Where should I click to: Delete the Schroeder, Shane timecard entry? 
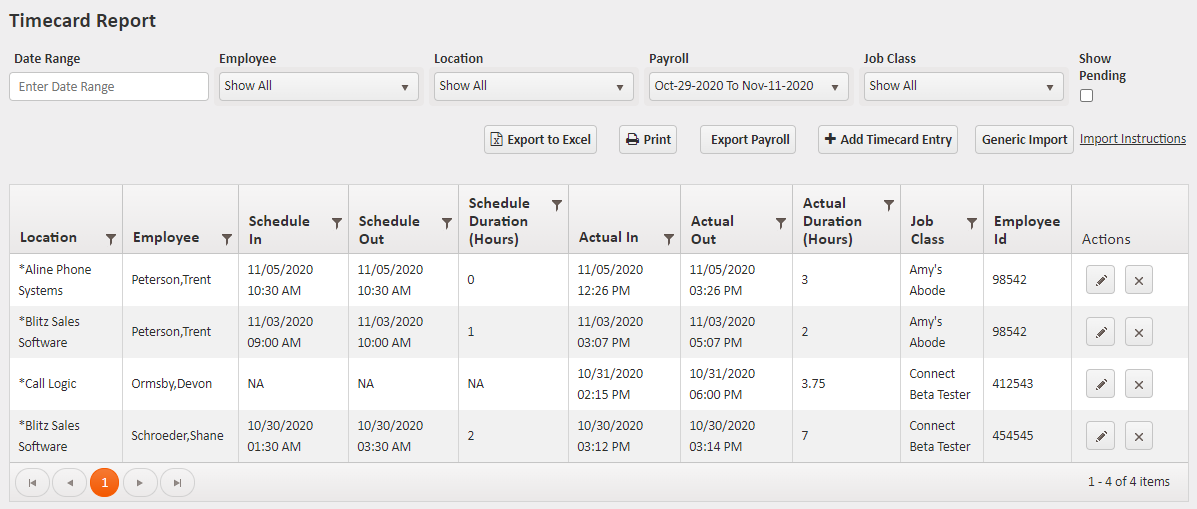1139,436
